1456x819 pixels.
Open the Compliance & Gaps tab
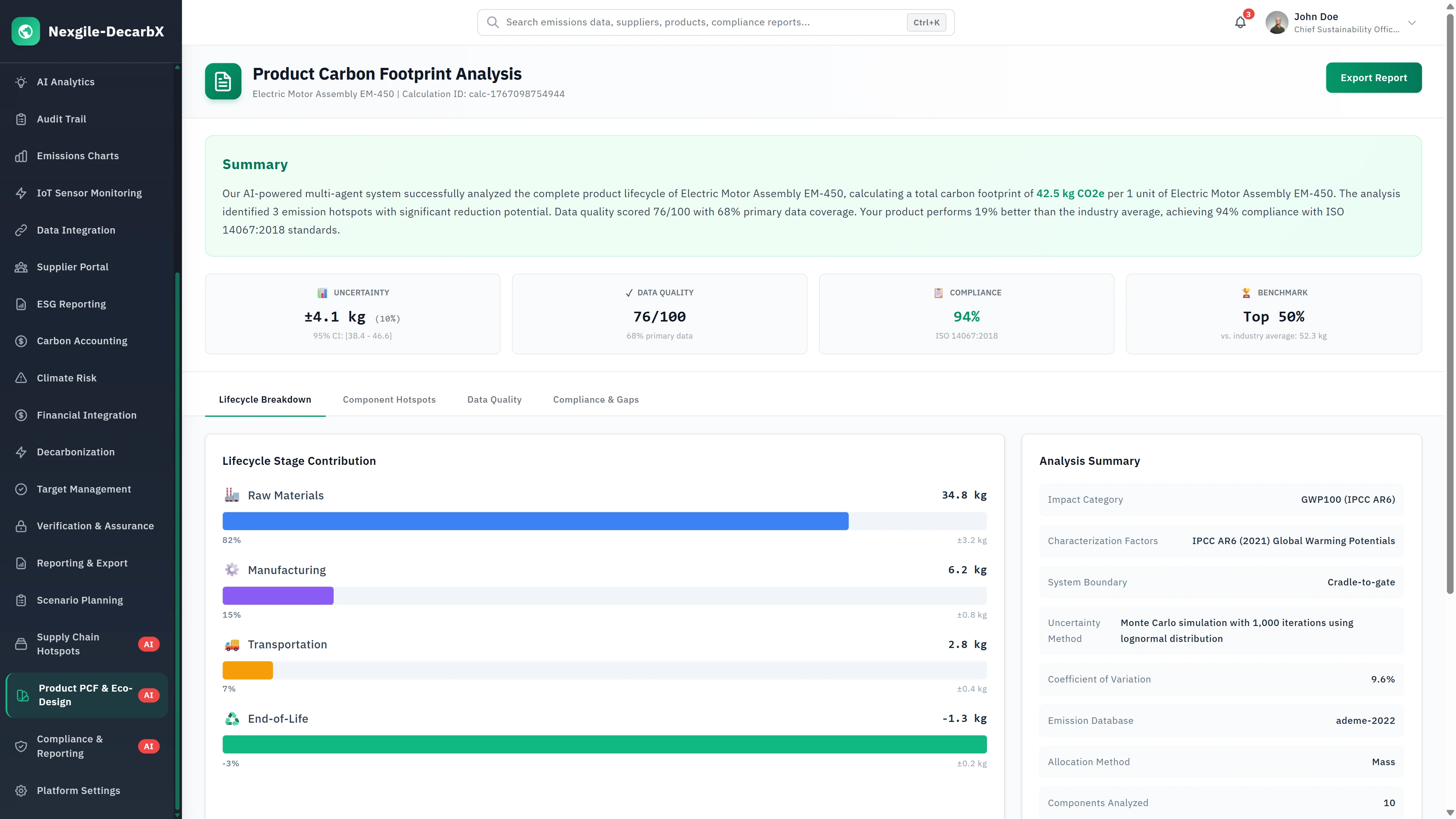(595, 400)
